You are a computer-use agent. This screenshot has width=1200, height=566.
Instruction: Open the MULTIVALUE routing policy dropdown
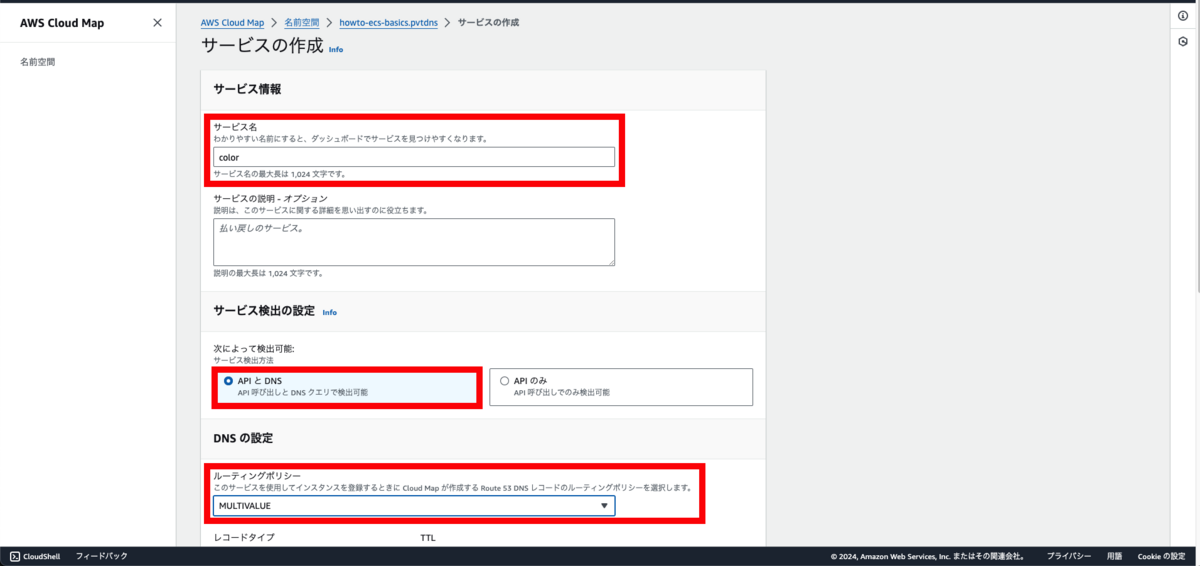[414, 506]
